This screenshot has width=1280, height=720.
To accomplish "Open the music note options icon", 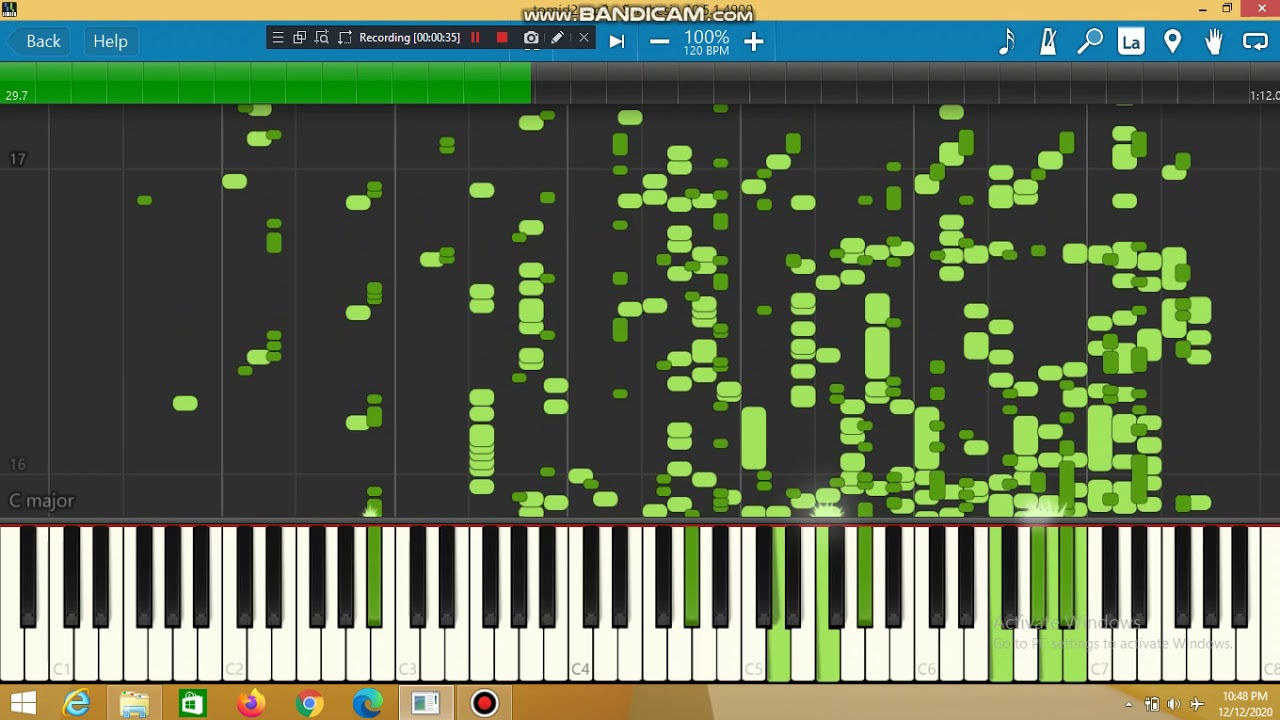I will [1007, 41].
